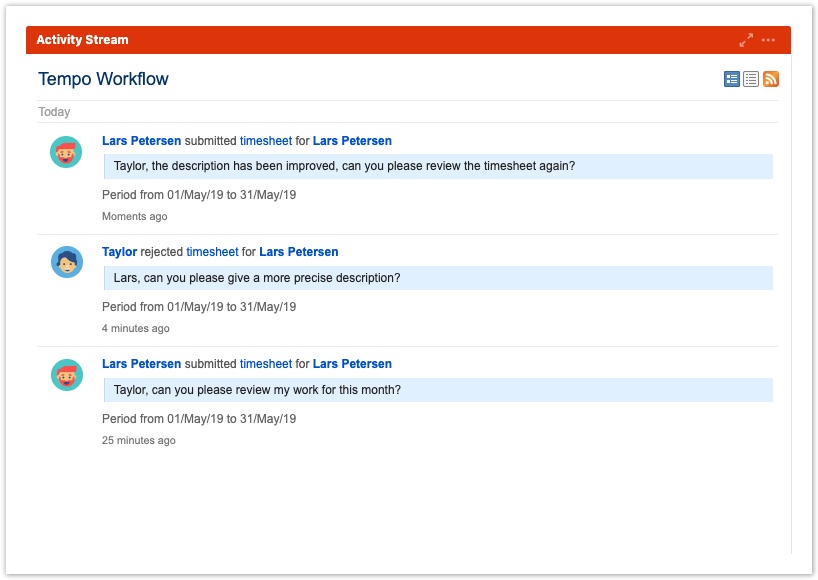Open the three-dot gadget options menu
818x580 pixels.
pos(768,40)
